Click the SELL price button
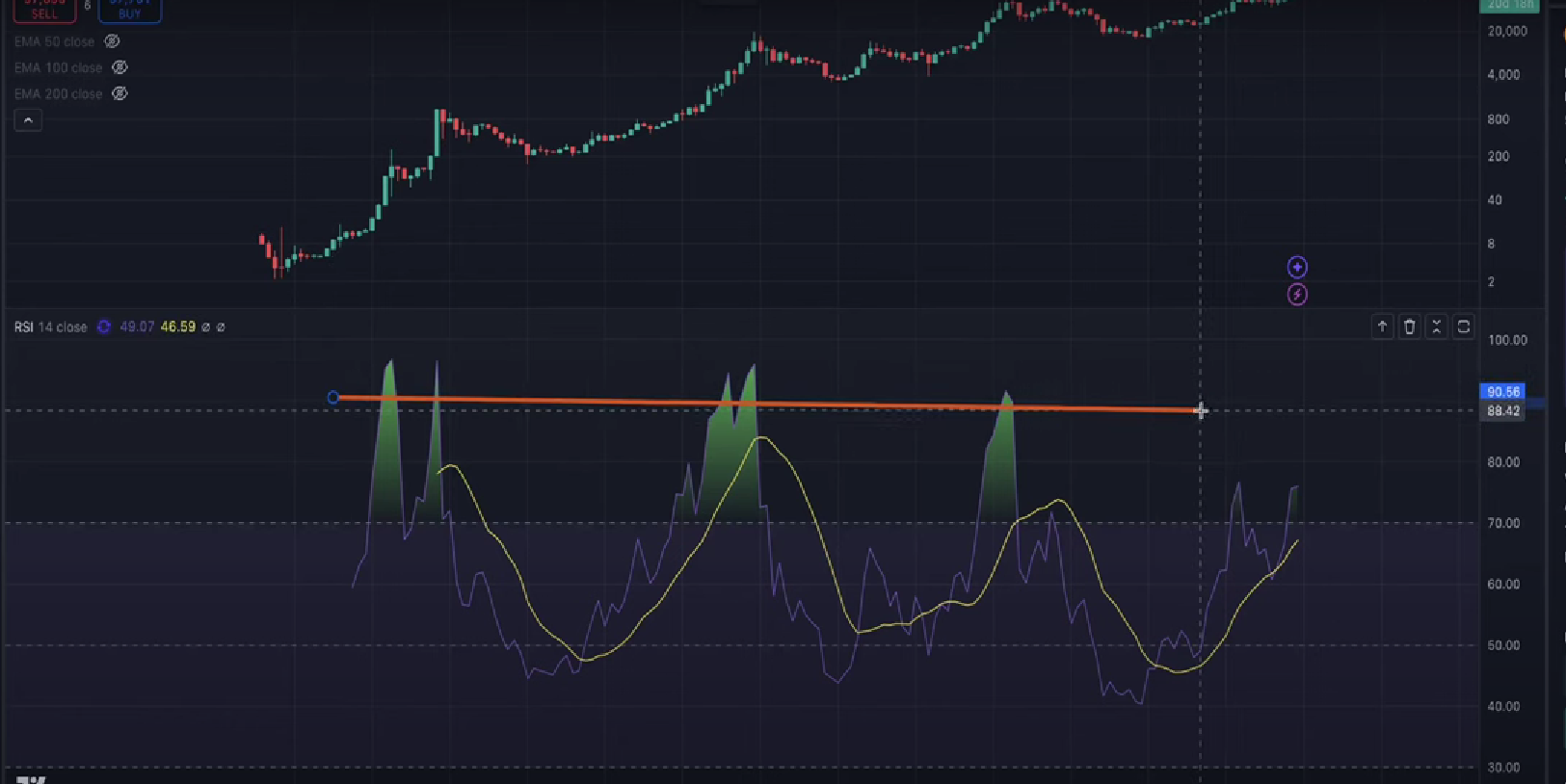This screenshot has width=1566, height=784. pyautogui.click(x=44, y=10)
